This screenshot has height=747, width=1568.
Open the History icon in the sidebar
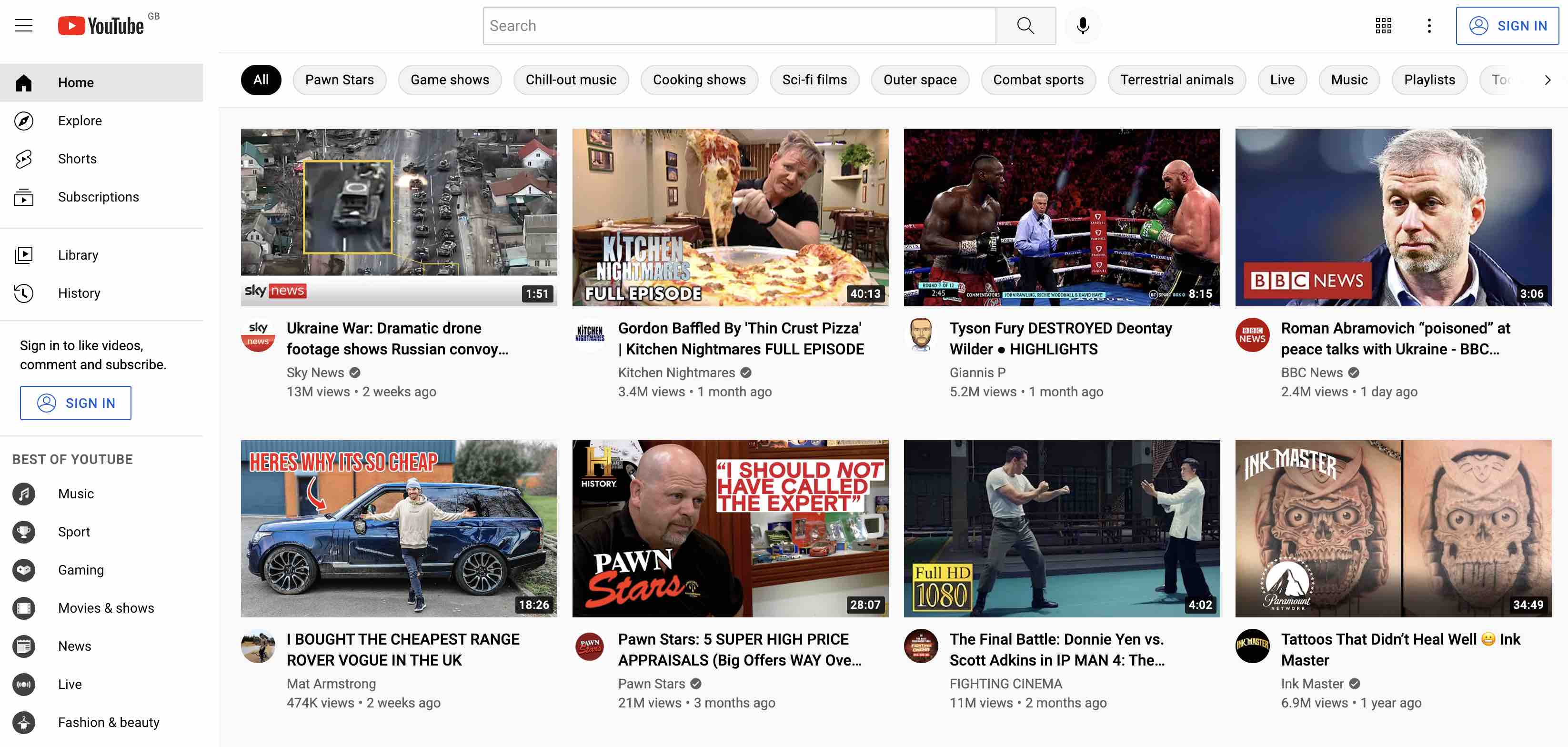(24, 293)
